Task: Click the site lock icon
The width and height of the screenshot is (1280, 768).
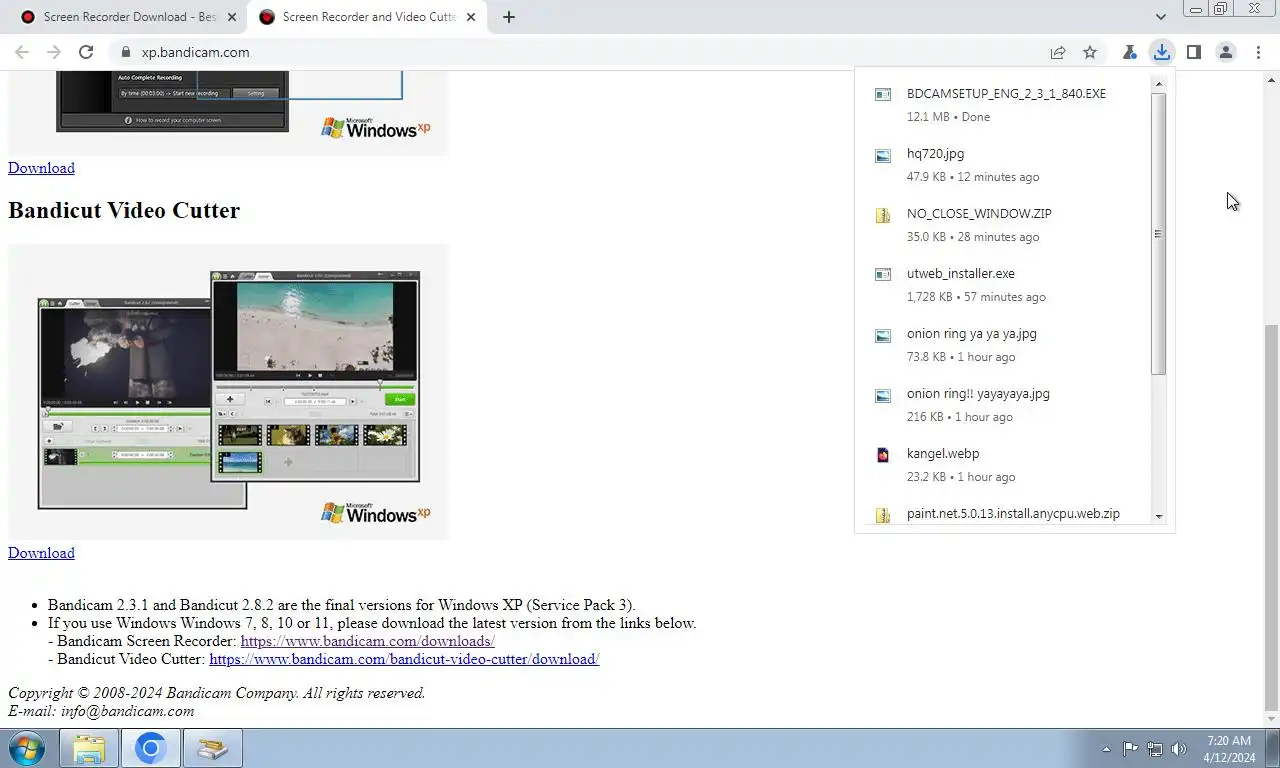Action: [x=125, y=52]
